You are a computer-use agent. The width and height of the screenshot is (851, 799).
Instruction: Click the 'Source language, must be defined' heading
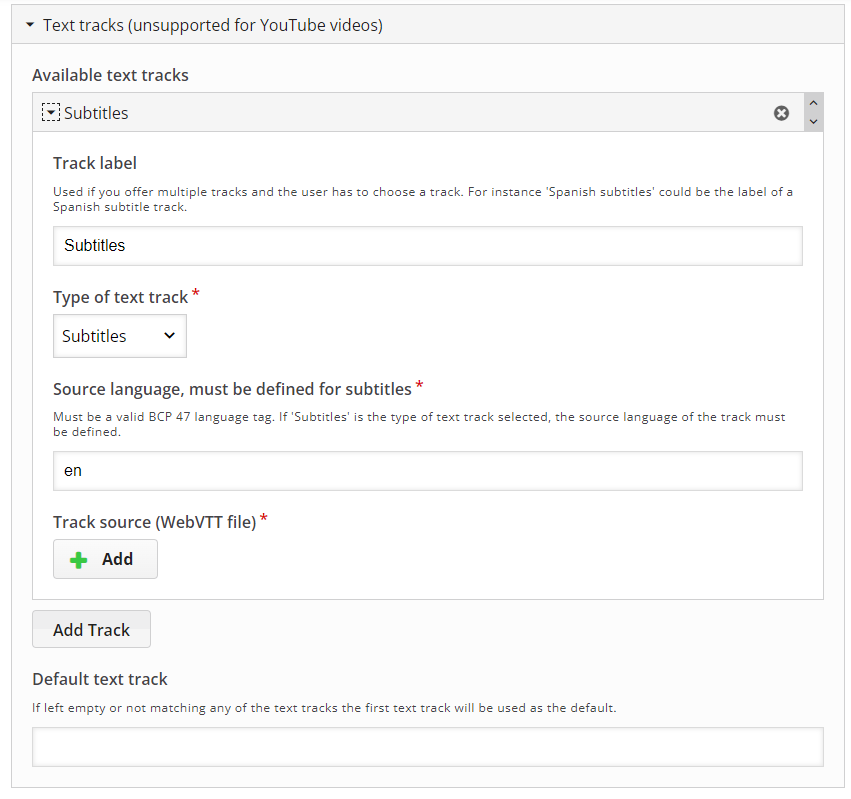pos(232,390)
